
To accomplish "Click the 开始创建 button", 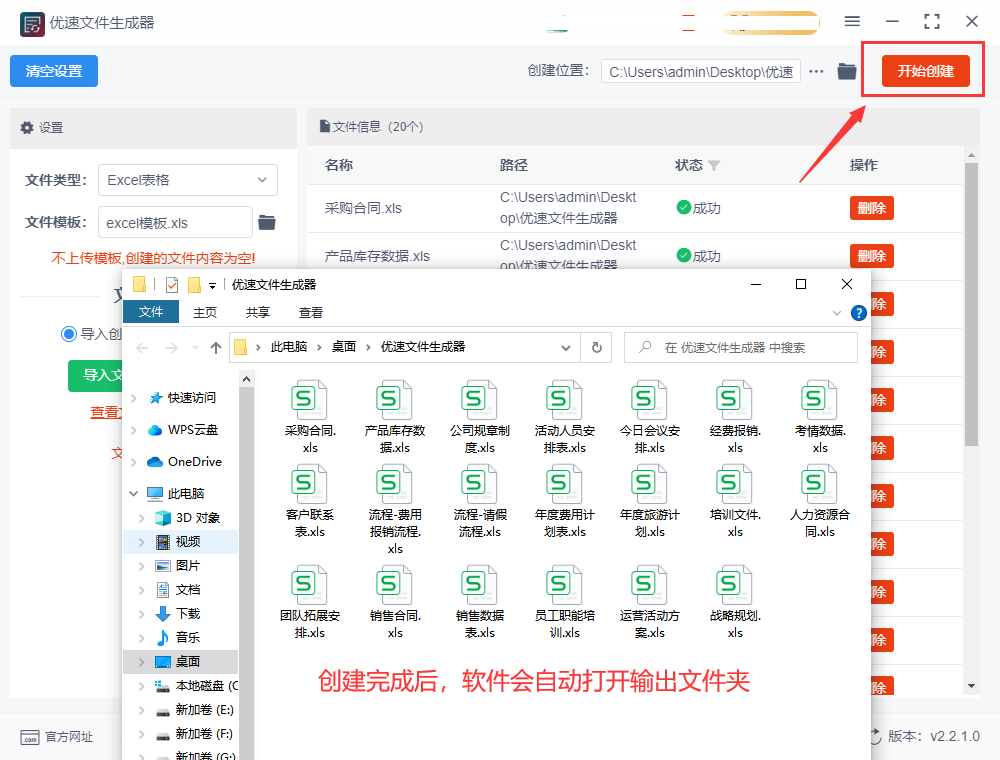I will tap(925, 71).
